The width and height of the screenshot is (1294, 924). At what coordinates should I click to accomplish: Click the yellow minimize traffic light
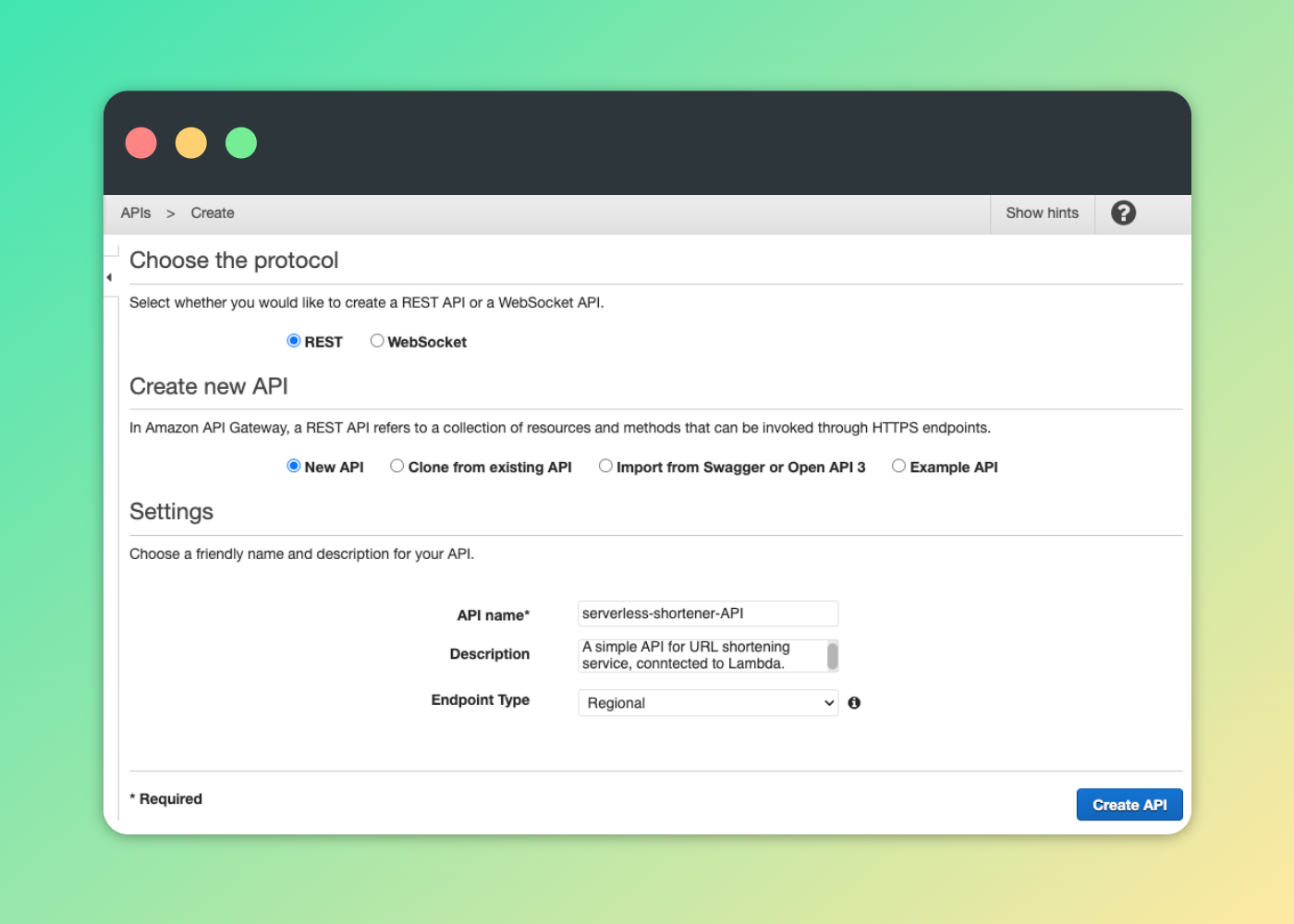coord(190,142)
